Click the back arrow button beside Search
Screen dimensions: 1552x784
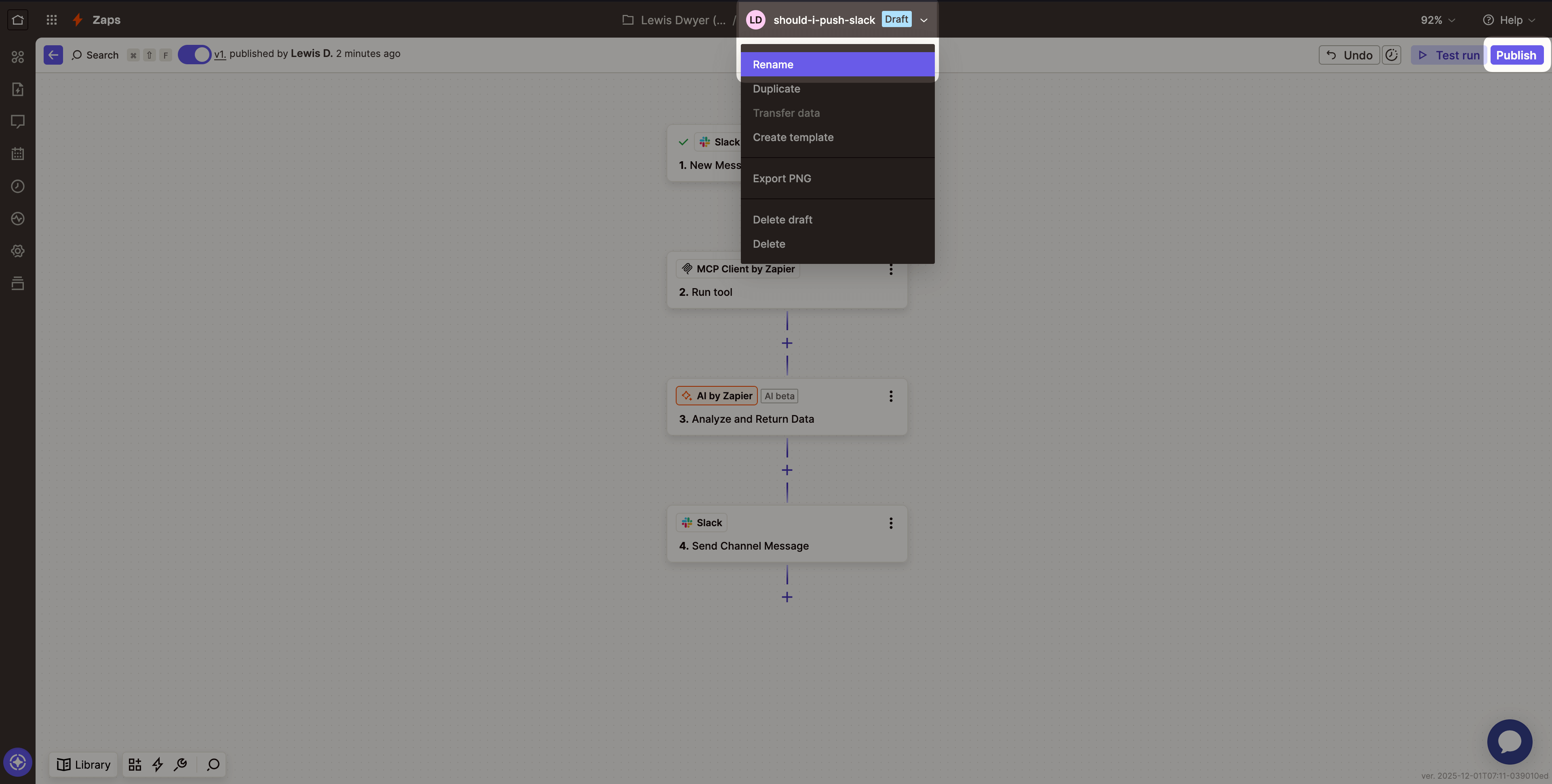click(53, 55)
